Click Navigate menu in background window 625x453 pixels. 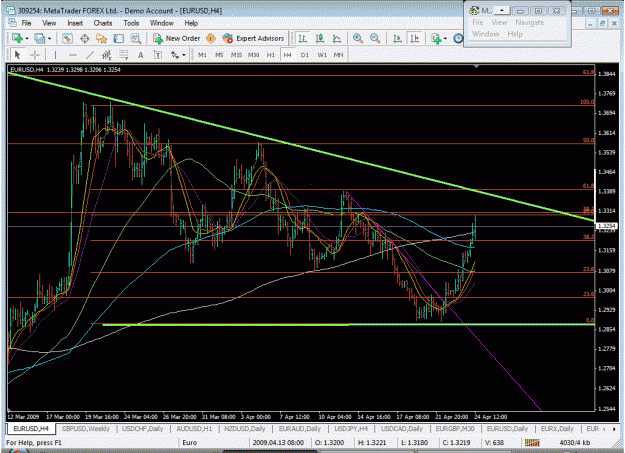pos(529,22)
